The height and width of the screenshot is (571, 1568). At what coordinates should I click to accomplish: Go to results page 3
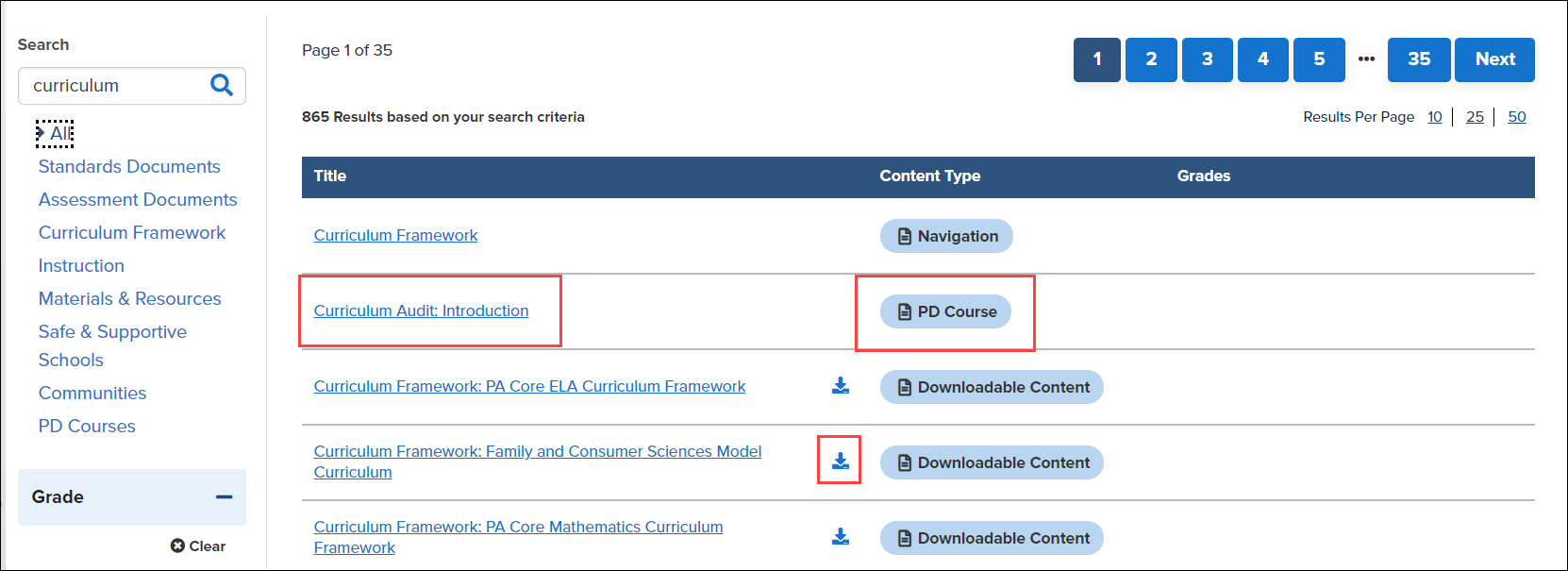tap(1207, 59)
